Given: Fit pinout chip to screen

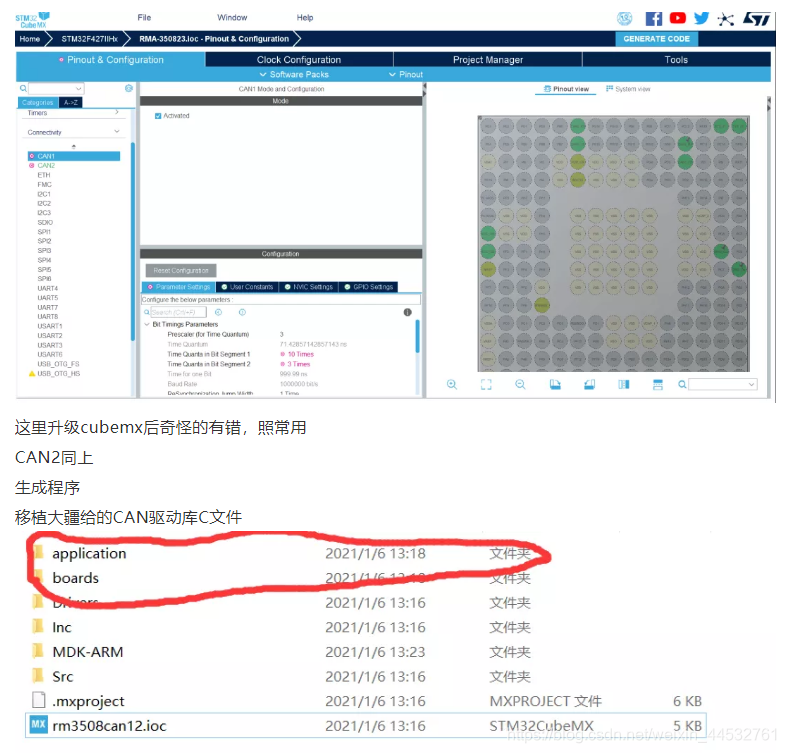Looking at the screenshot, I should tap(486, 385).
